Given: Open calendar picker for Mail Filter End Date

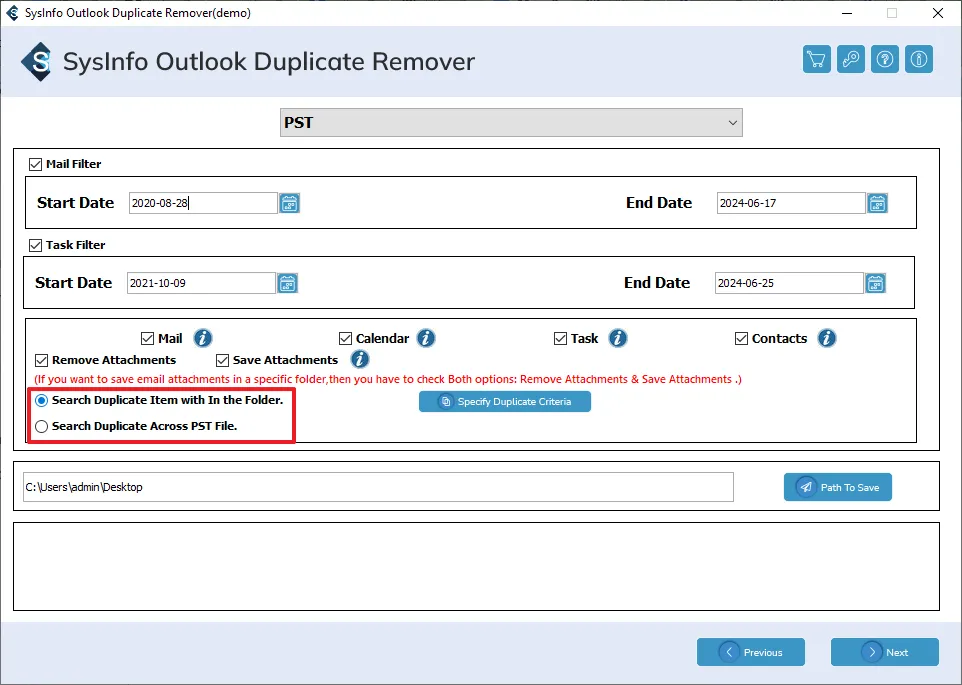Looking at the screenshot, I should 877,203.
